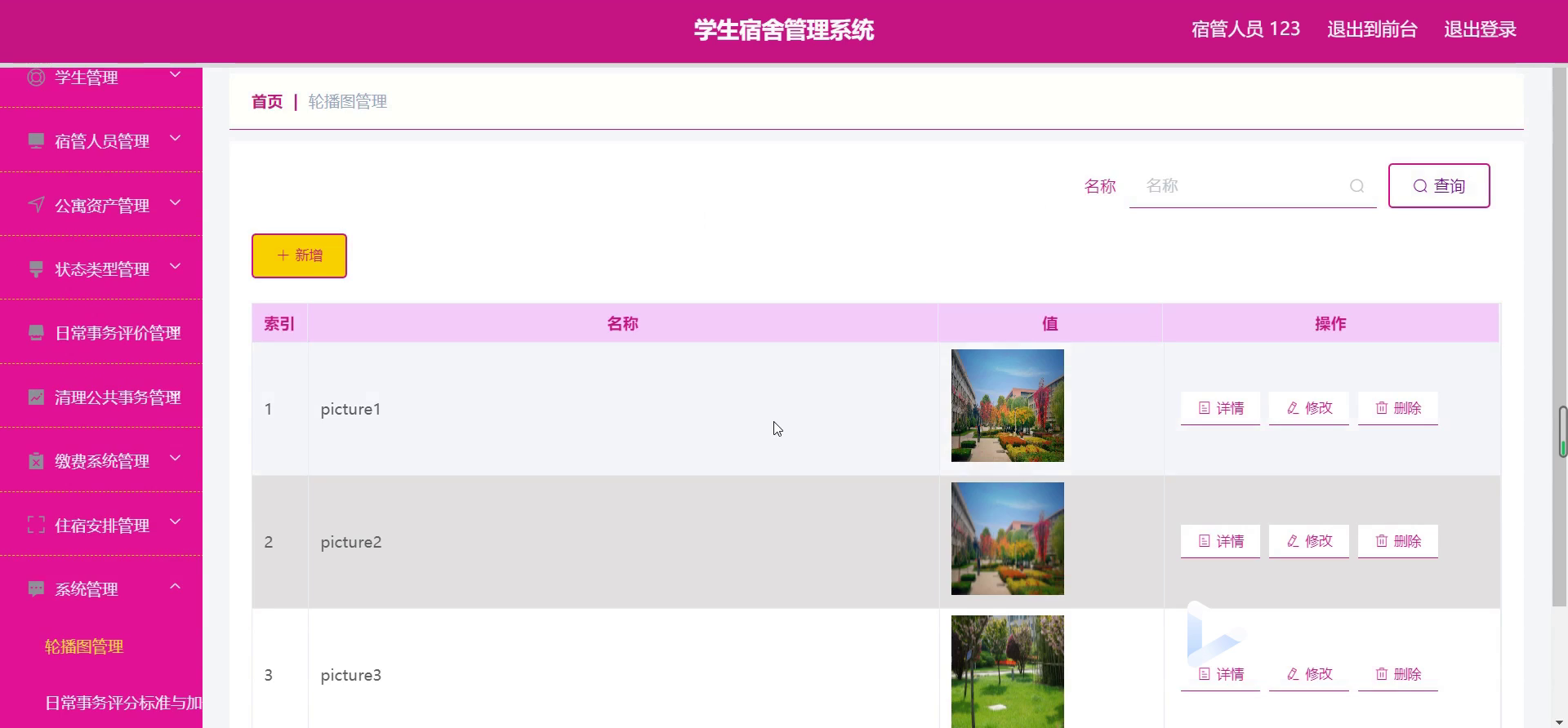This screenshot has height=728, width=1568.
Task: Go to 首页 breadcrumb
Action: [x=267, y=102]
